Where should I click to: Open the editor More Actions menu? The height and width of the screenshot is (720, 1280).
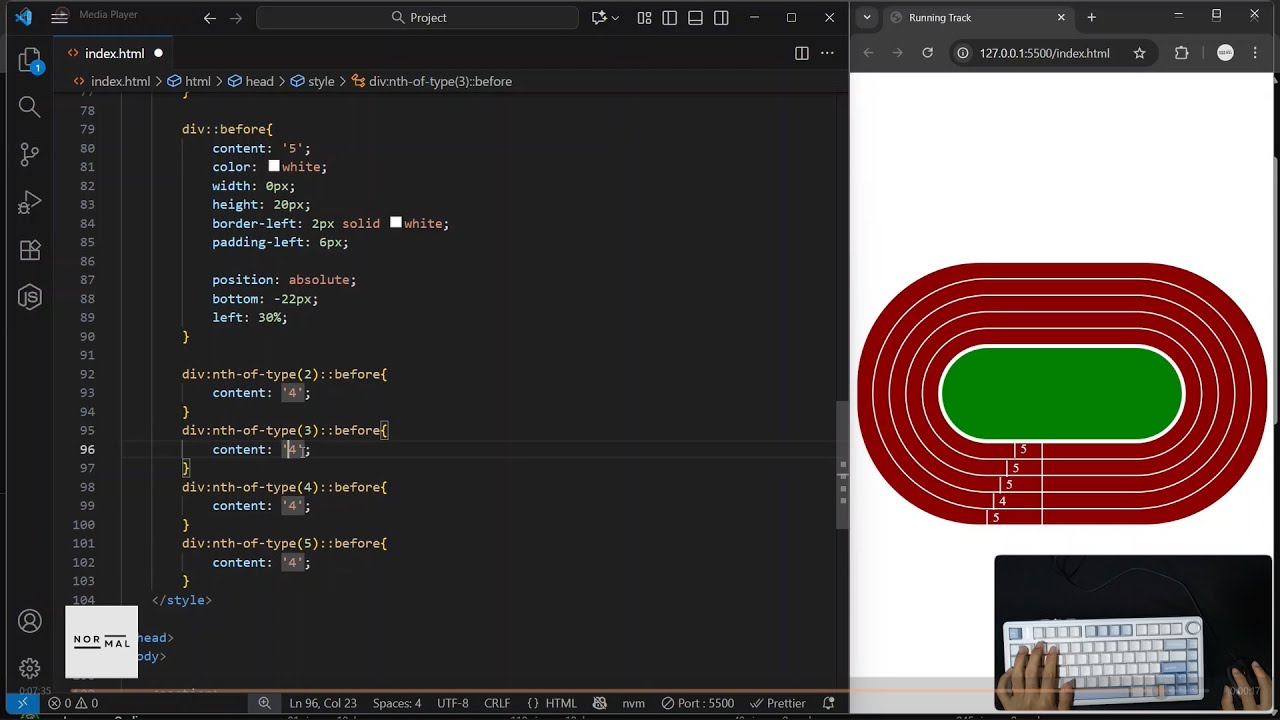(x=827, y=53)
